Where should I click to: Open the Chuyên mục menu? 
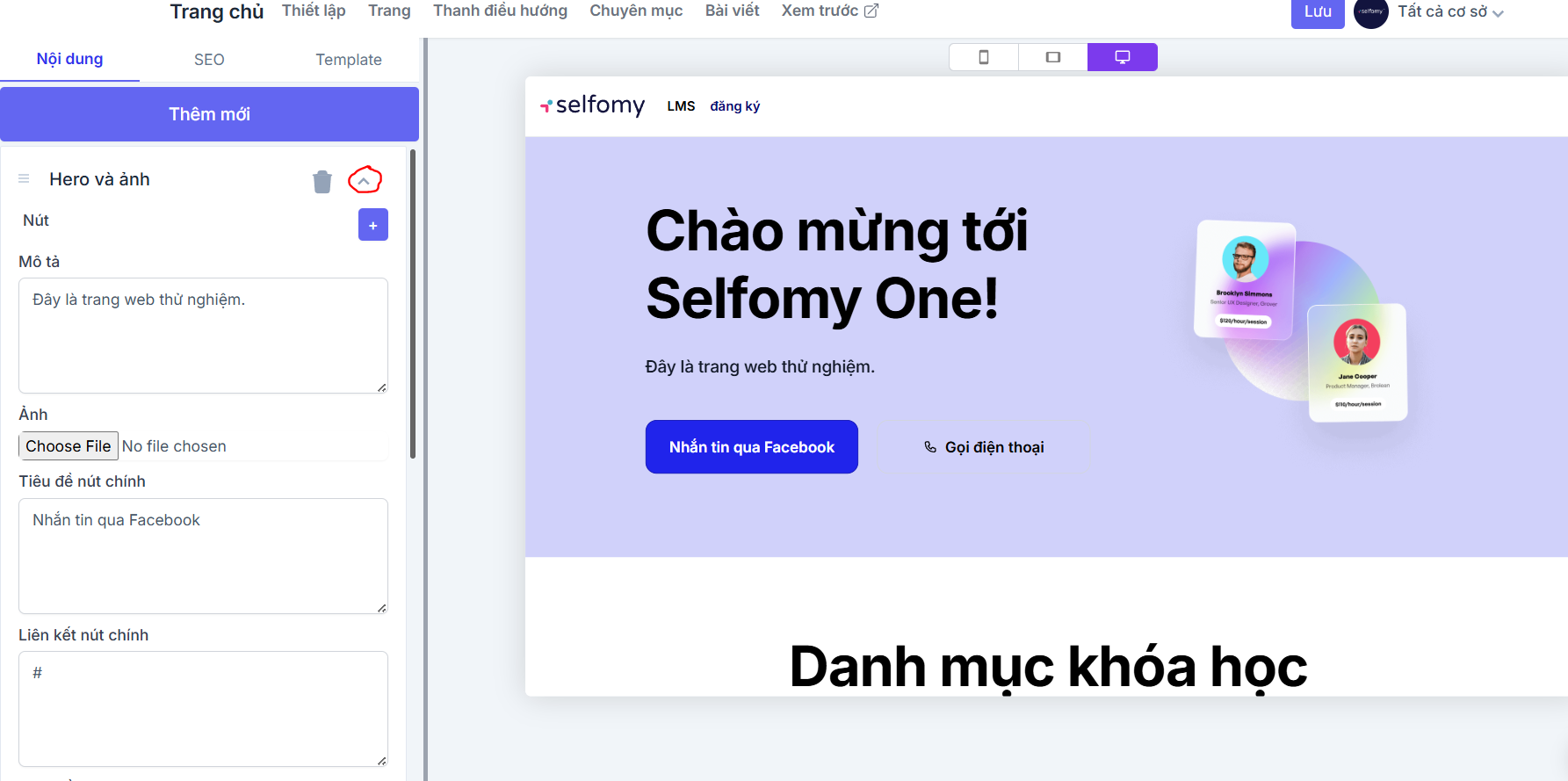(636, 11)
